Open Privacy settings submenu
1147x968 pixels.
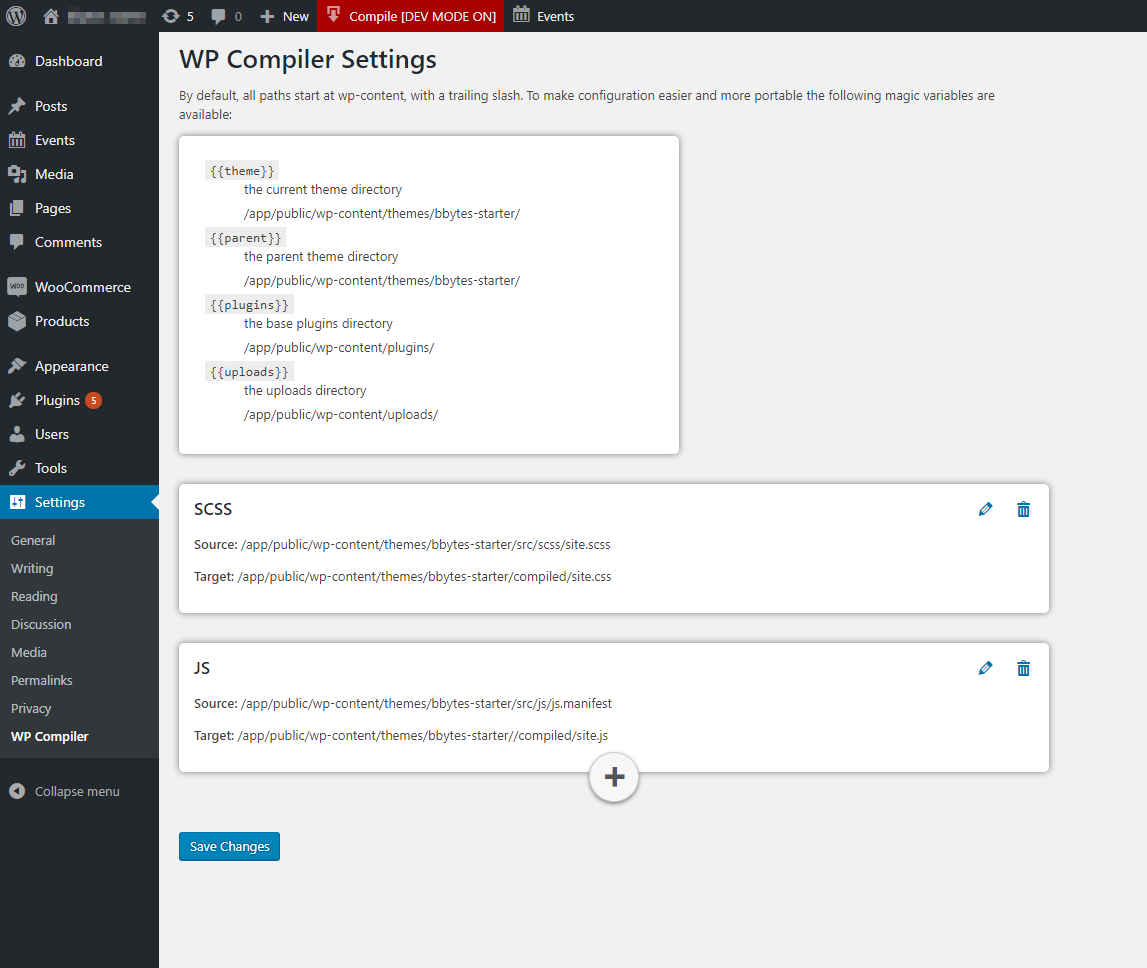coord(31,708)
